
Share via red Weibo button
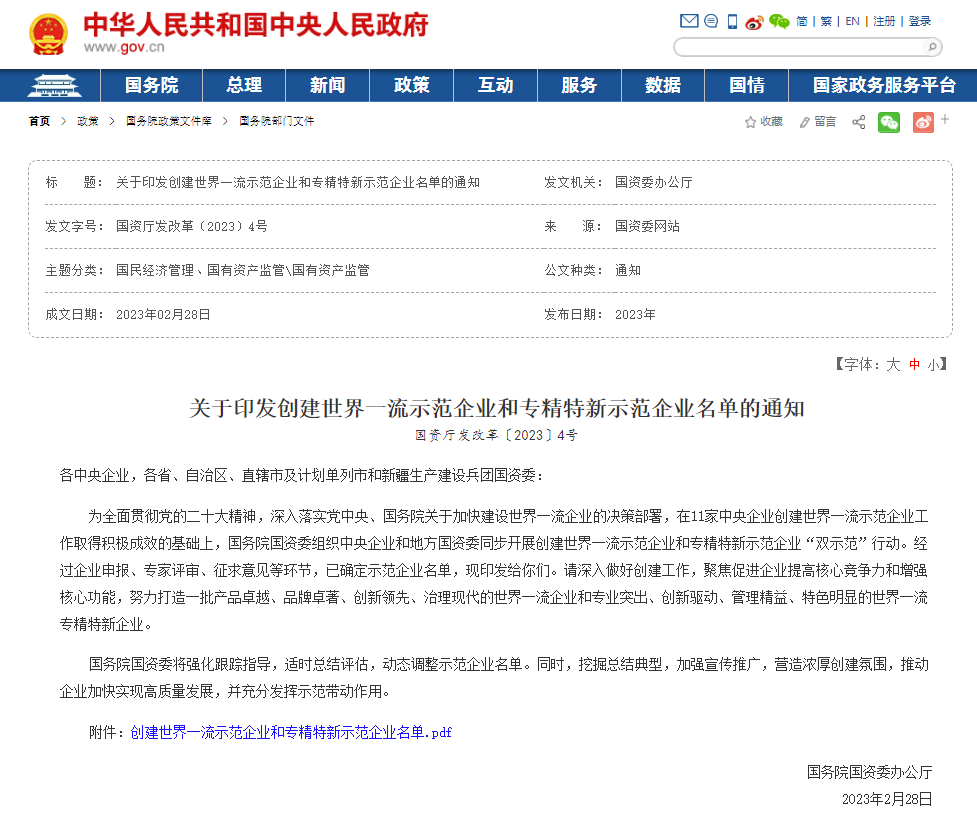point(923,123)
